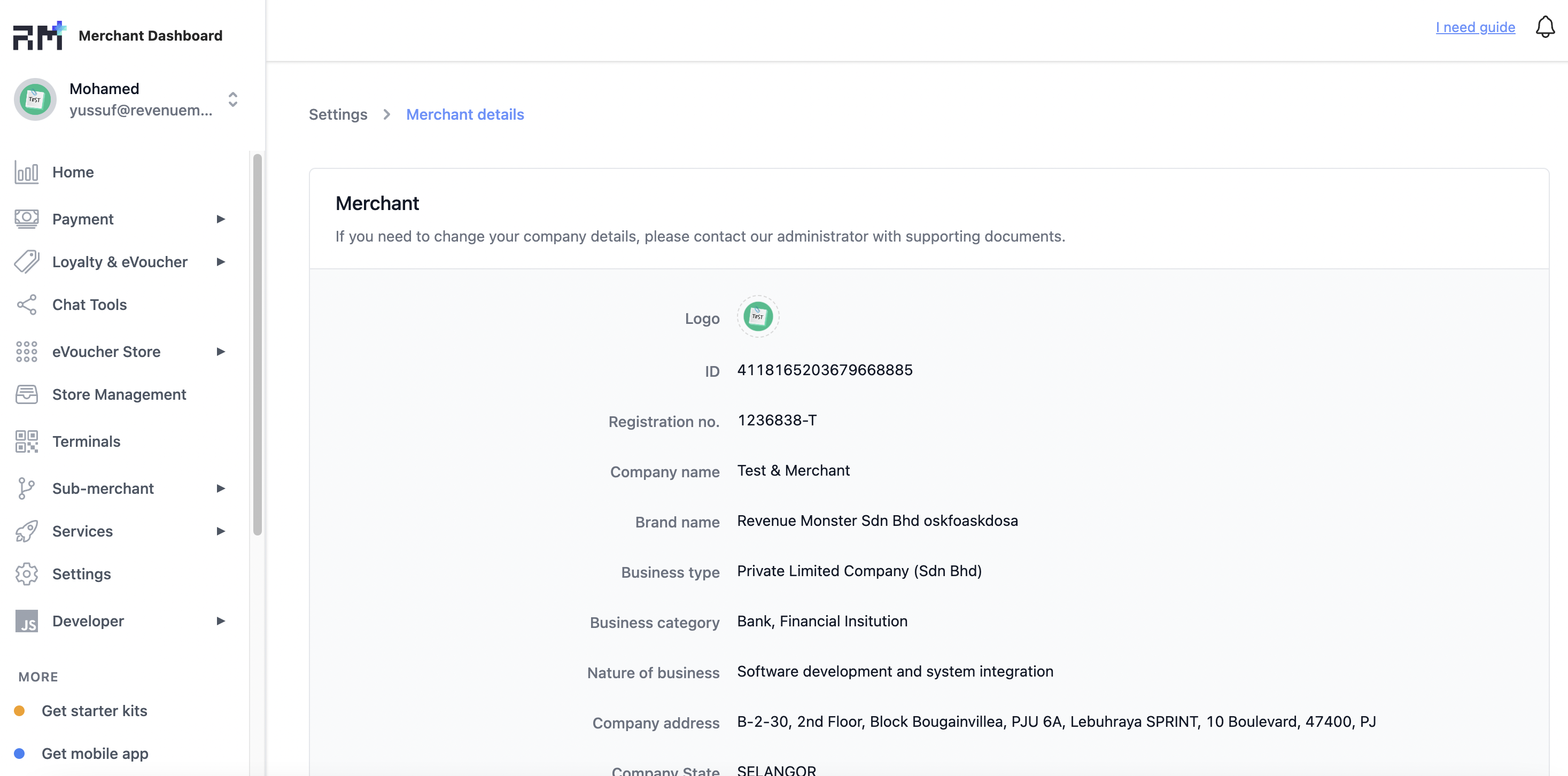
Task: Expand the Loyalty & eVoucher arrow
Action: pos(220,262)
